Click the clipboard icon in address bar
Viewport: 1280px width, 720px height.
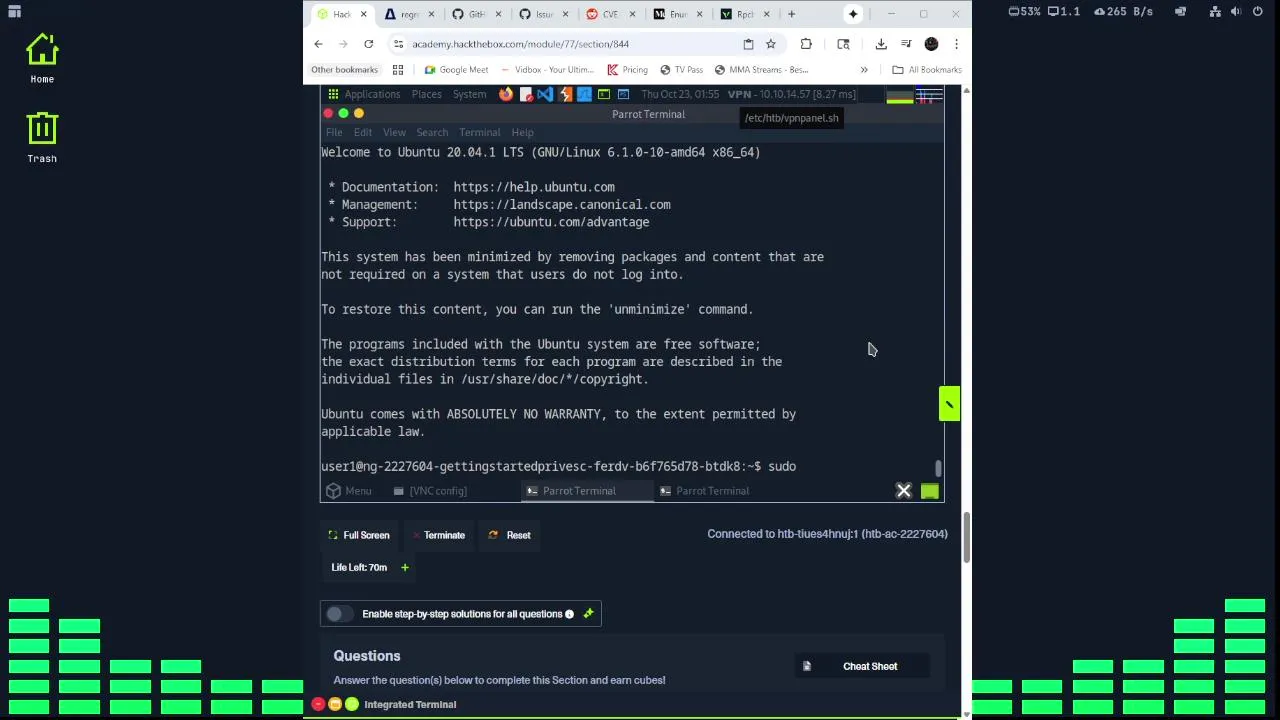(x=748, y=44)
